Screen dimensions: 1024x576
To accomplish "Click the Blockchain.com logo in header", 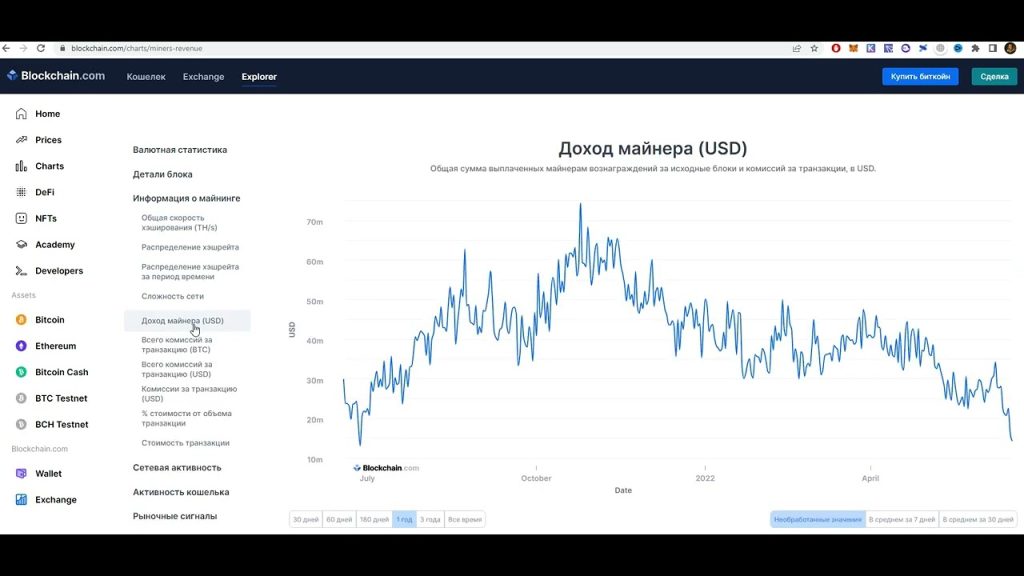I will [x=56, y=76].
